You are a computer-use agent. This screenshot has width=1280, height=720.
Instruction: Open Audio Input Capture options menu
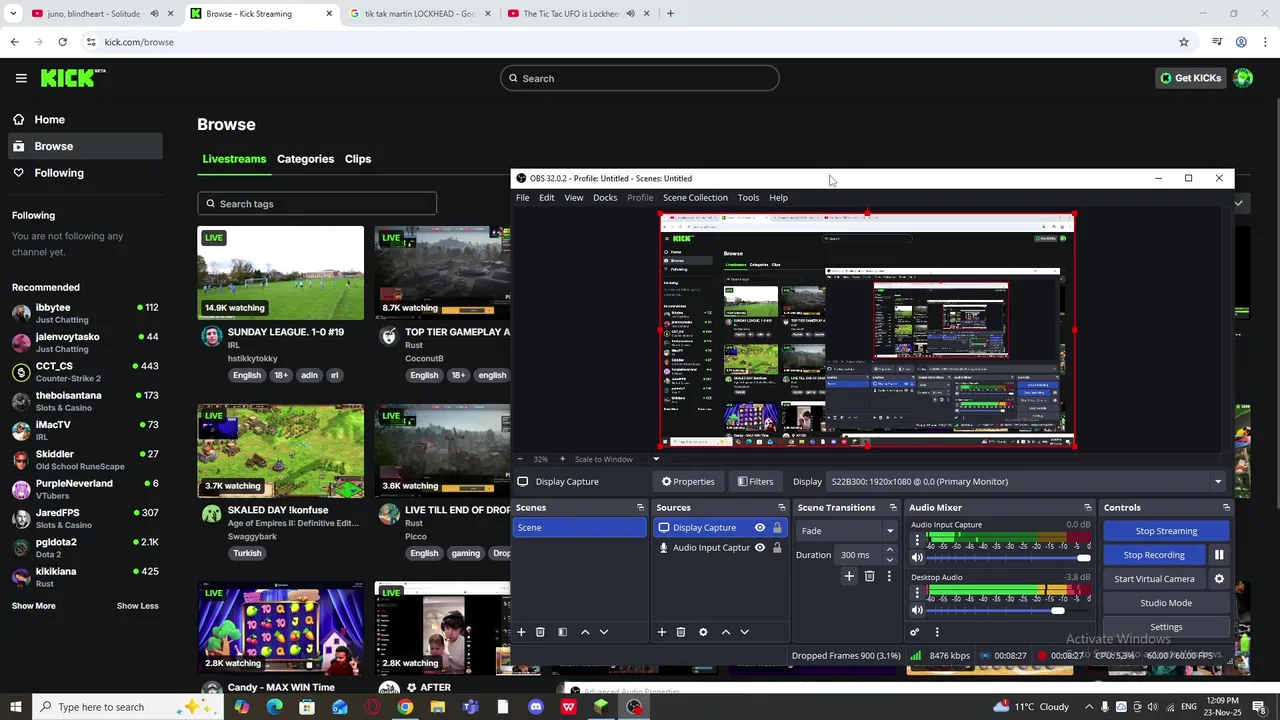tap(917, 540)
